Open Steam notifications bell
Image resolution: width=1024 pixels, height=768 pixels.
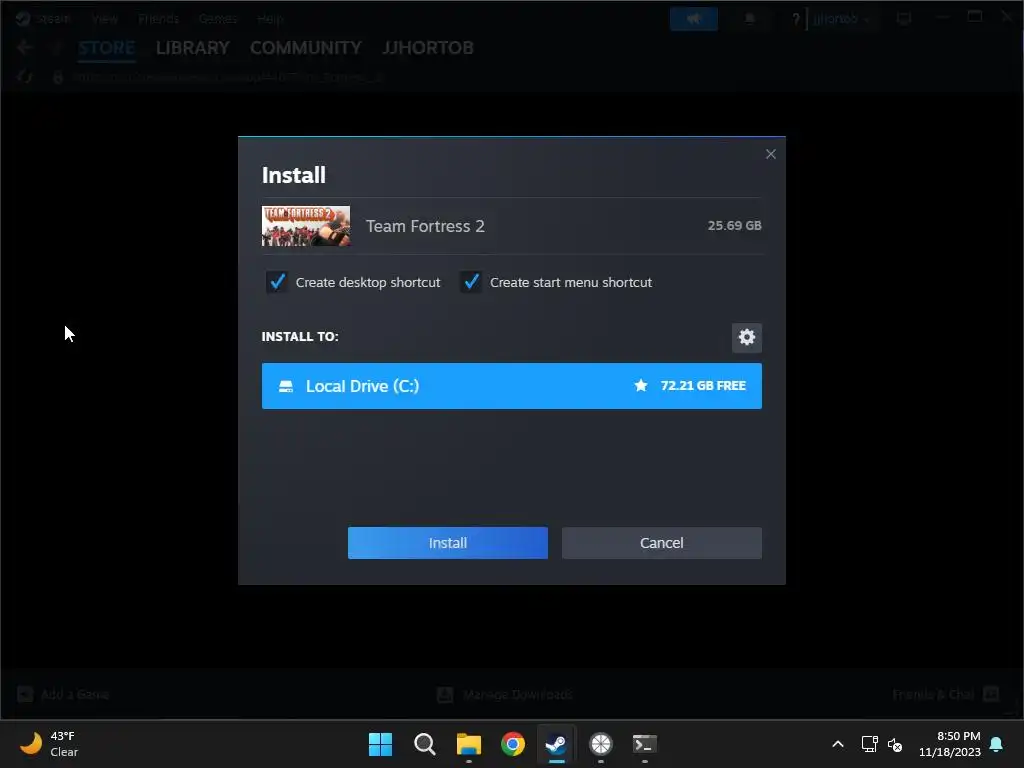(750, 18)
